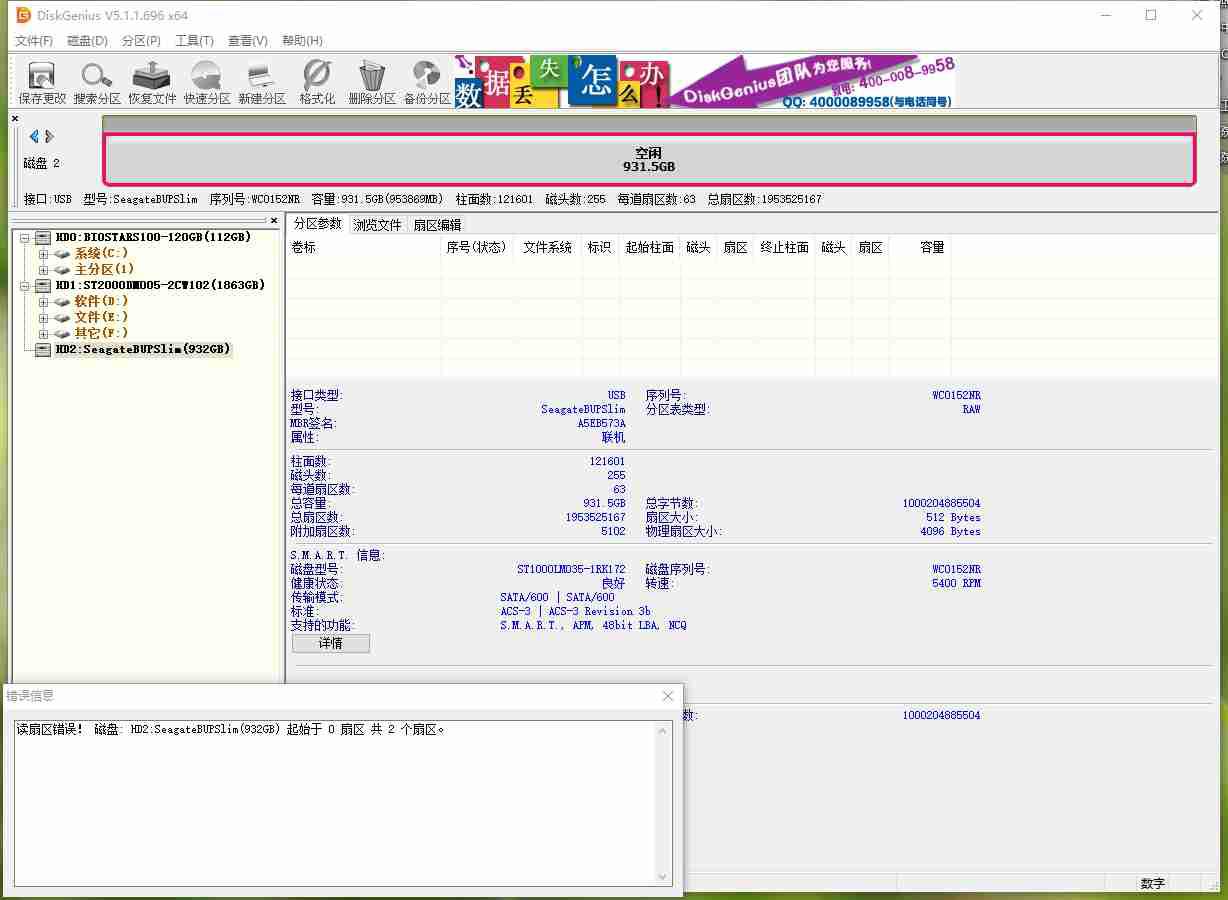The height and width of the screenshot is (900, 1228).
Task: Click the 恢复文件 (Recover Files) toolbar icon
Action: (x=152, y=76)
